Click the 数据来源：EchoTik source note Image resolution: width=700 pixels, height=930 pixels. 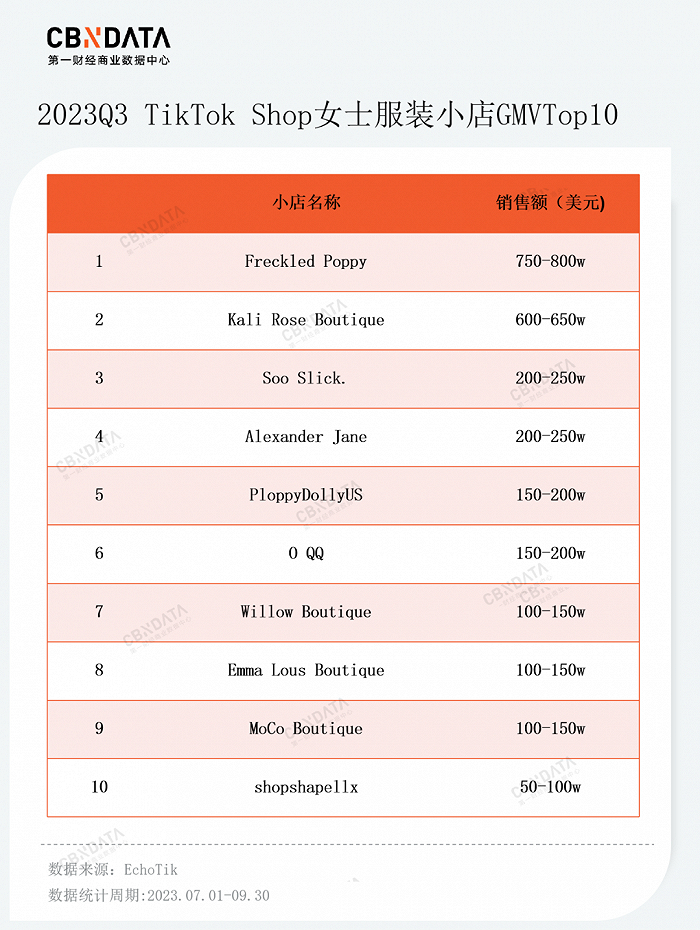click(x=113, y=870)
